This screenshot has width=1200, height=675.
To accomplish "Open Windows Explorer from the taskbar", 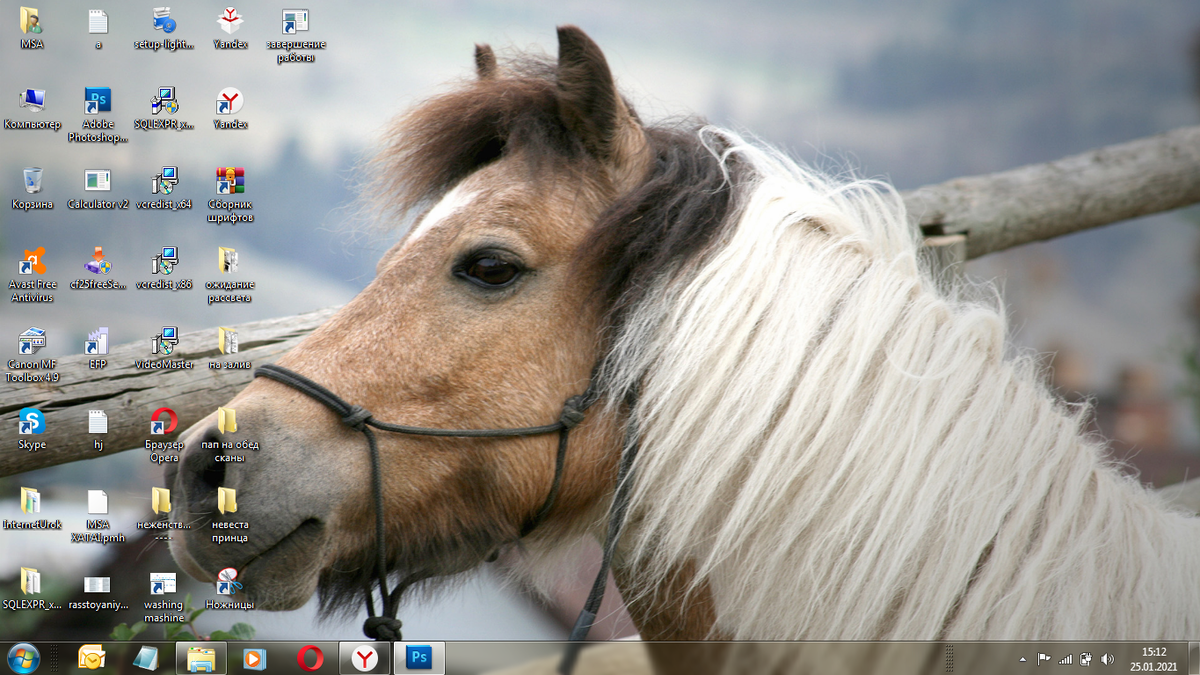I will (x=201, y=658).
